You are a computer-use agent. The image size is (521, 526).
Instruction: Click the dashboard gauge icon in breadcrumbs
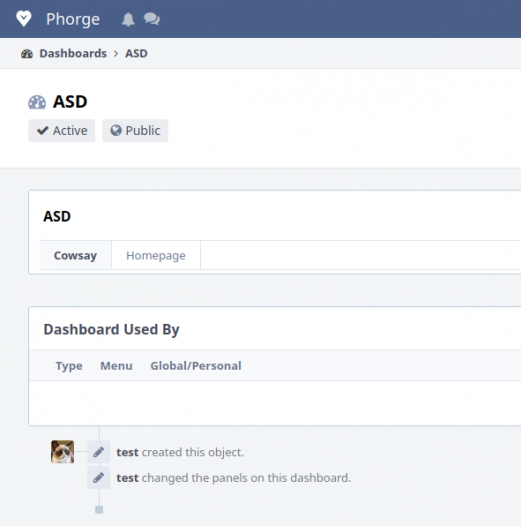27,54
